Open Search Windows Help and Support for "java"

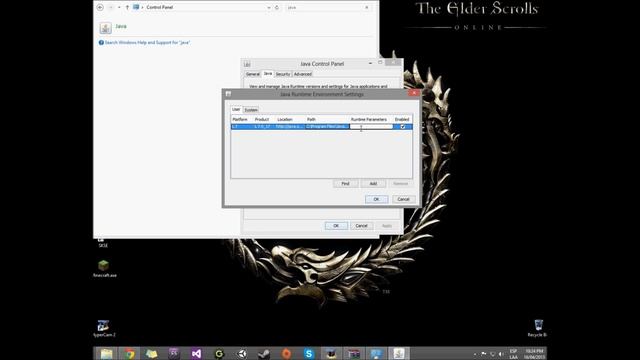tap(147, 42)
